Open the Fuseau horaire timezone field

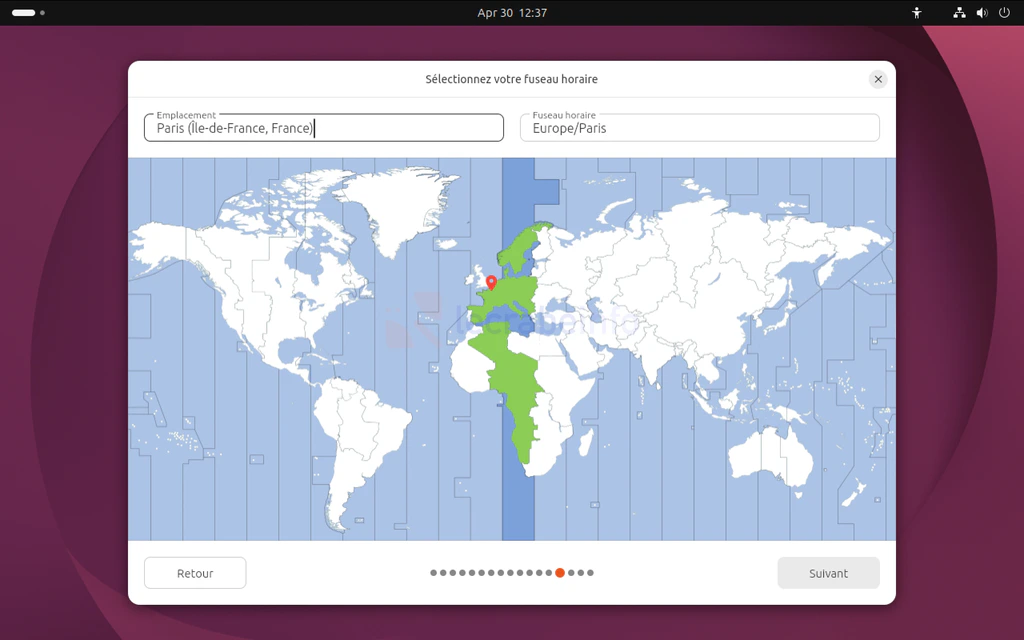[x=699, y=128]
